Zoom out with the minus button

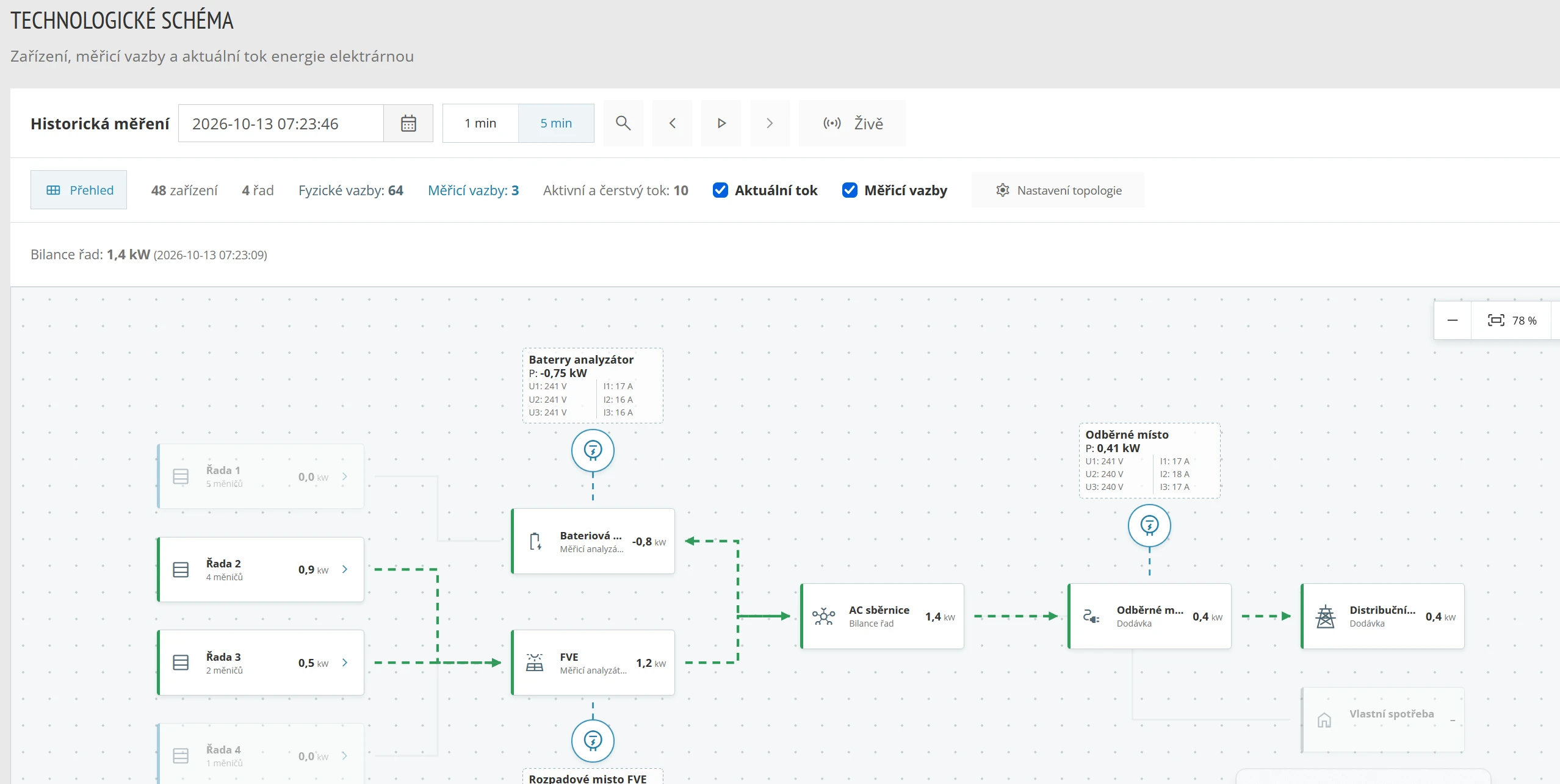point(1453,320)
